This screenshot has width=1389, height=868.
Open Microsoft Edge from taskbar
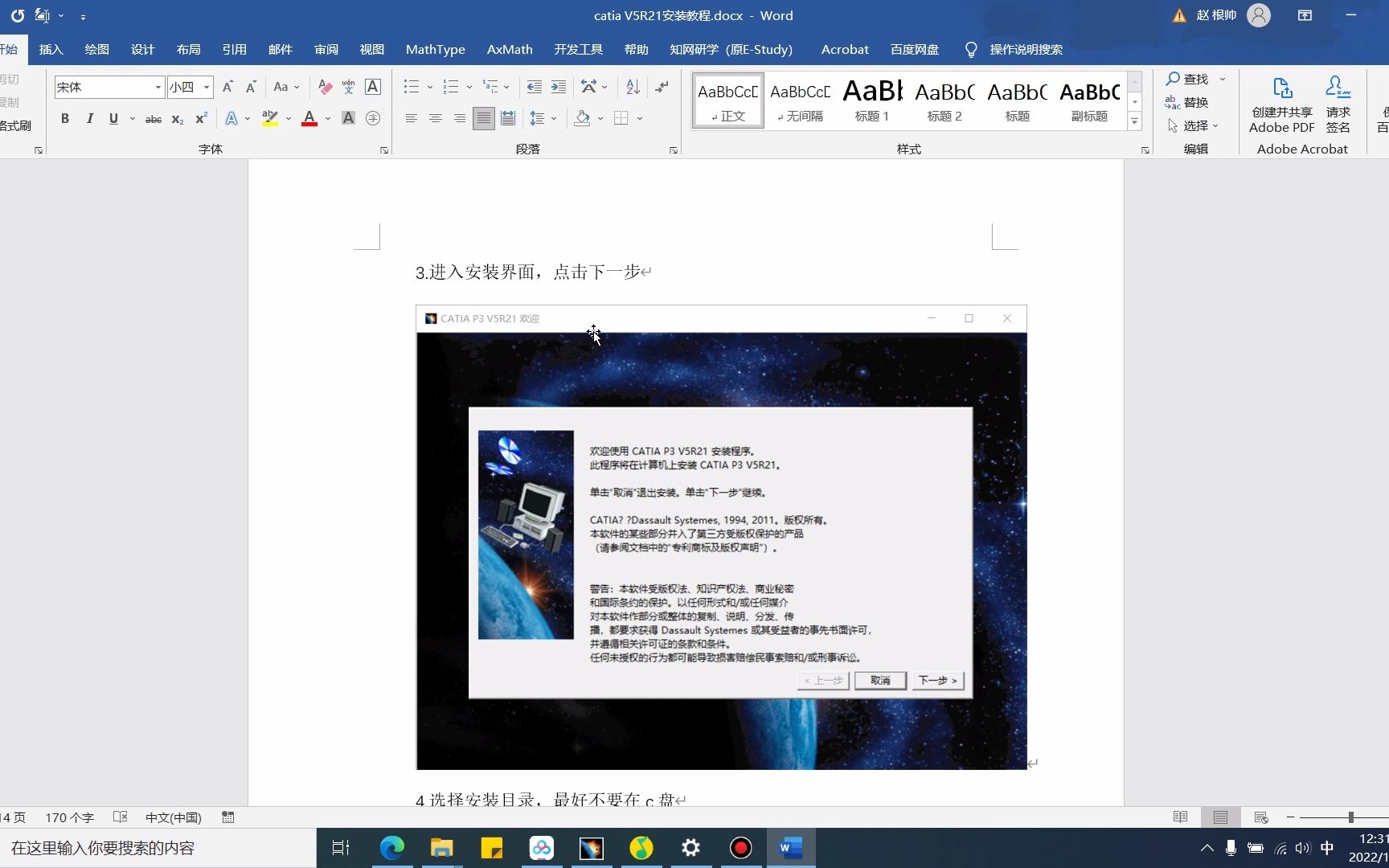pos(391,848)
